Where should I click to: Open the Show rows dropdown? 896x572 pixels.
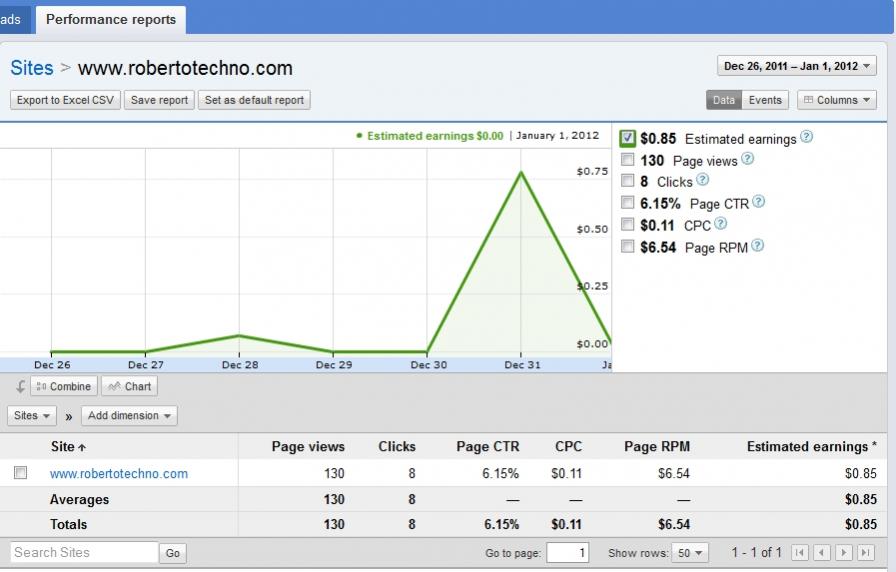[690, 553]
